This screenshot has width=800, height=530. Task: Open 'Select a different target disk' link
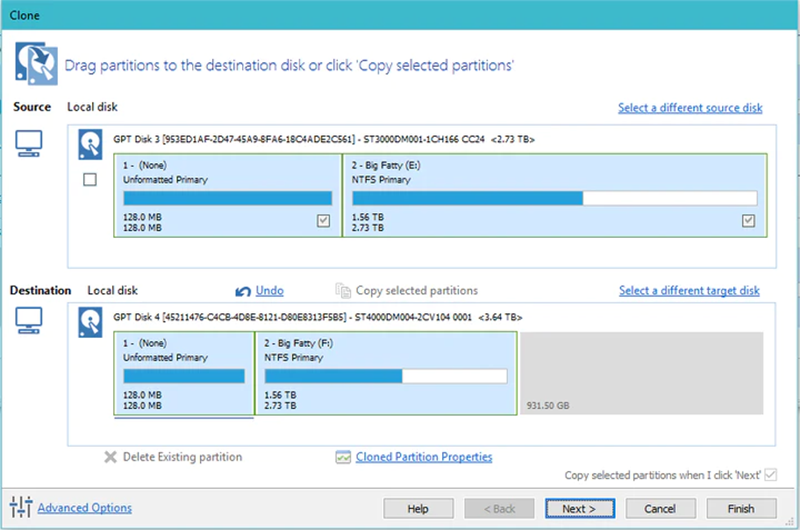coord(689,291)
